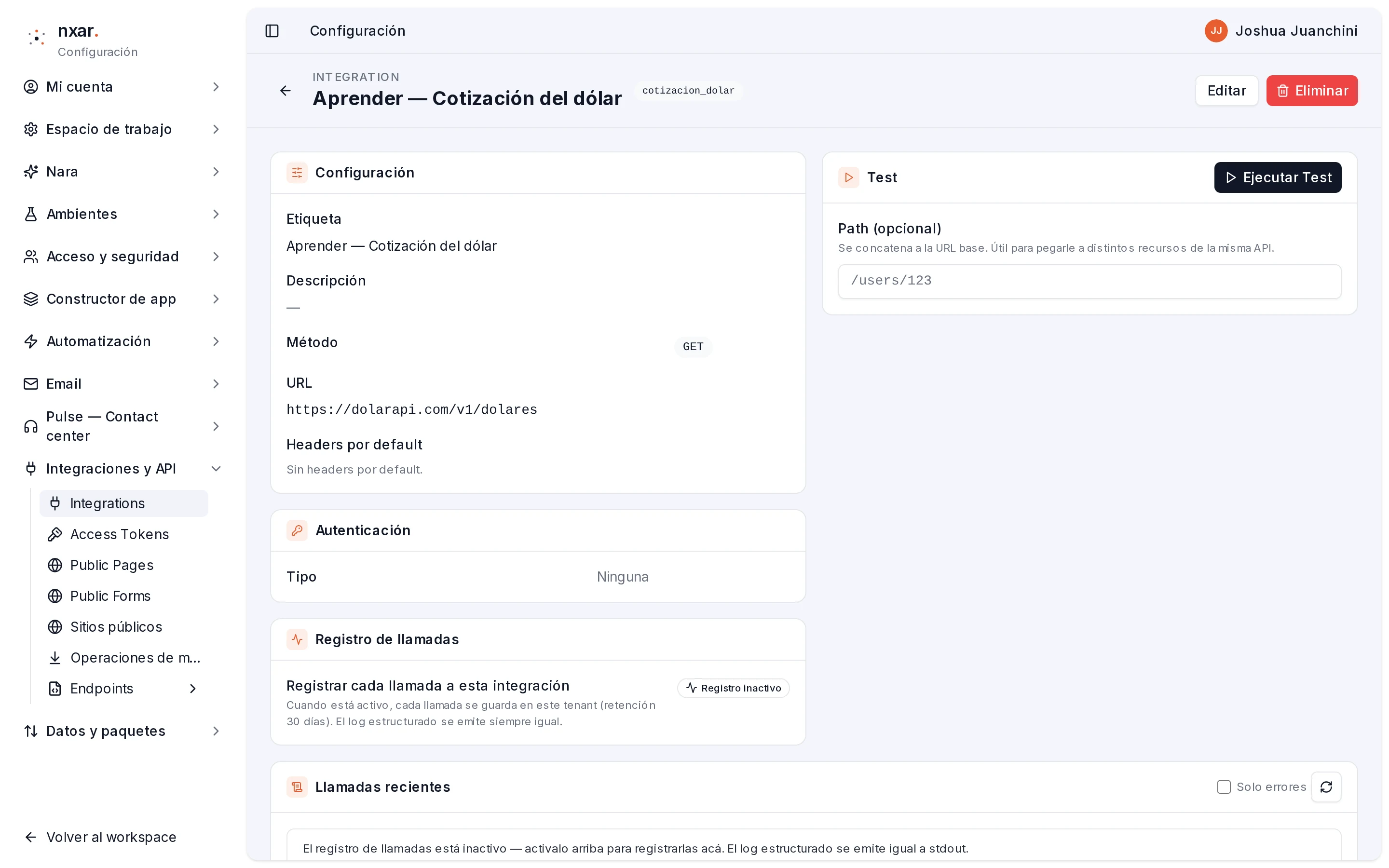The image size is (1389, 868).
Task: Open the Integrations menu item
Action: coord(124,503)
